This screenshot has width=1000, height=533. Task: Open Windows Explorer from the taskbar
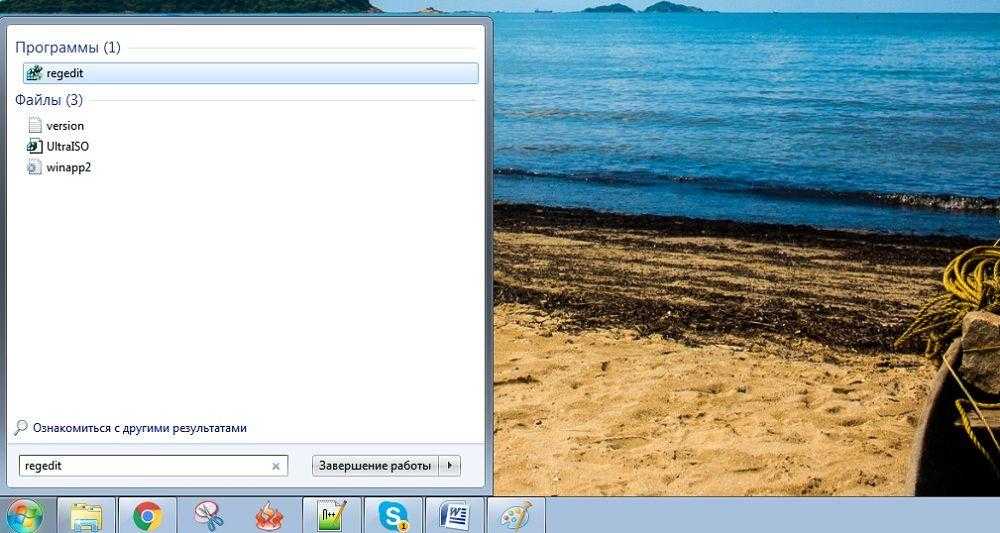[x=86, y=516]
